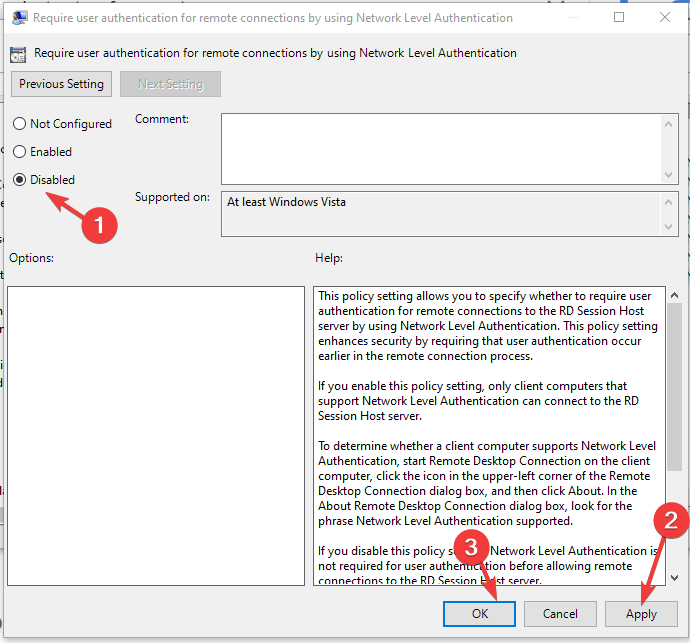The height and width of the screenshot is (643, 690).
Task: Click 'If you enable this policy setting' paragraph
Action: [x=478, y=400]
